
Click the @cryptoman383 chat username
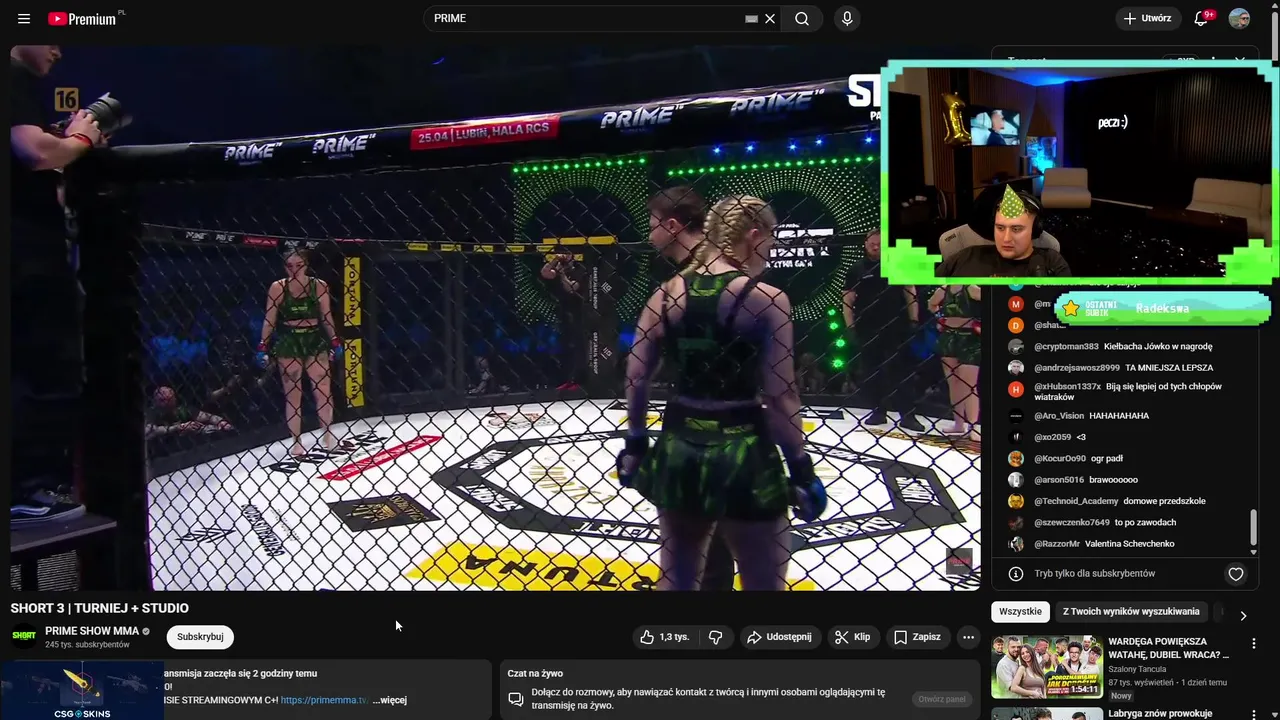point(1066,347)
